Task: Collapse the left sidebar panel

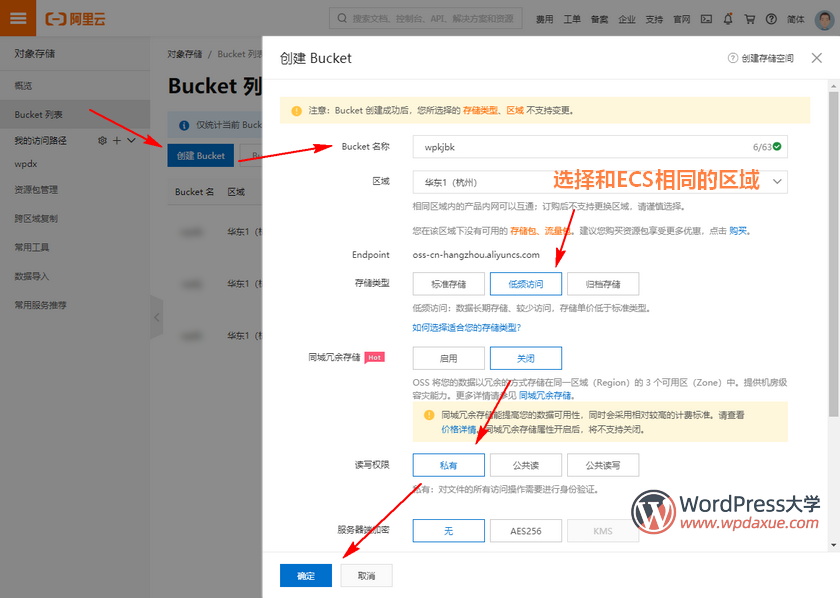Action: point(156,318)
